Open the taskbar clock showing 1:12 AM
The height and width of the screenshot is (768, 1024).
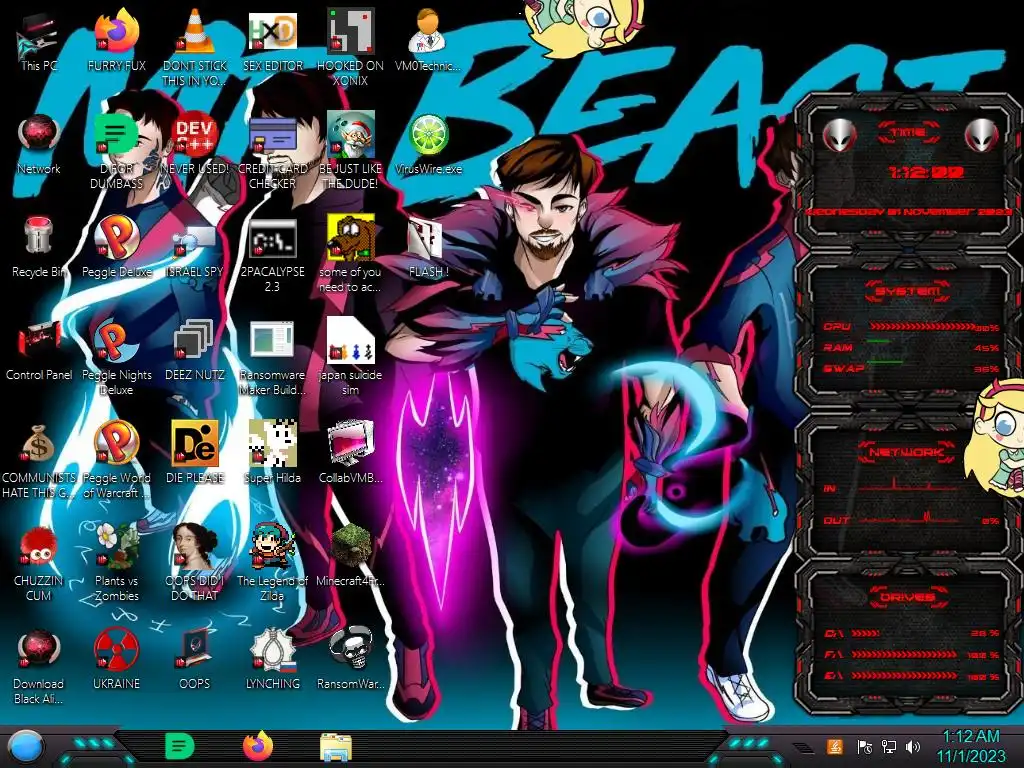click(x=971, y=746)
